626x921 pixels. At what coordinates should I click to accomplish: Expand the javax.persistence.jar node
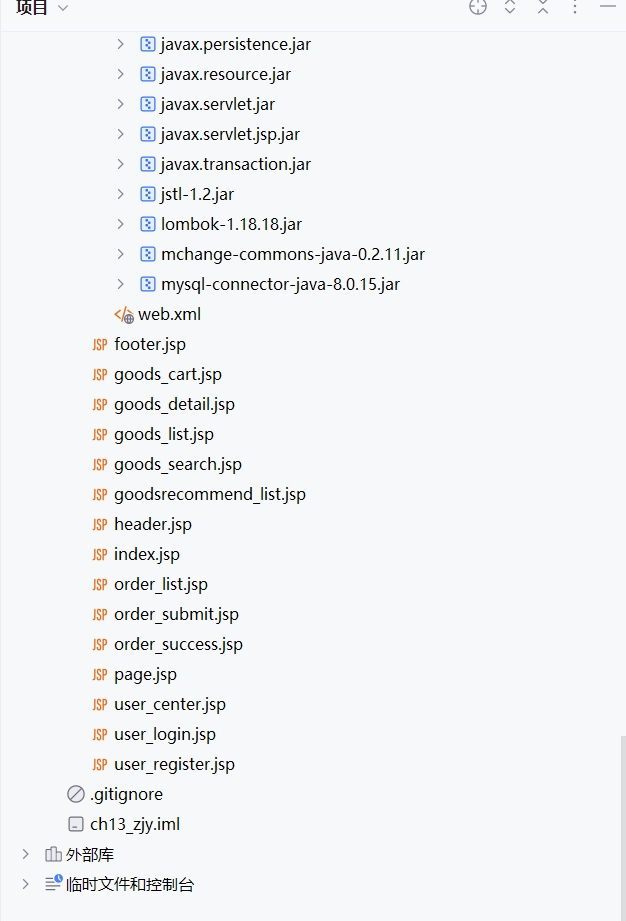(x=121, y=44)
